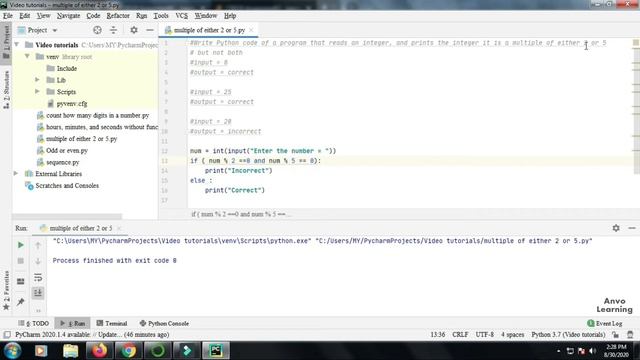Open the VCS menu
Viewport: 640px width, 360px height.
(x=181, y=16)
